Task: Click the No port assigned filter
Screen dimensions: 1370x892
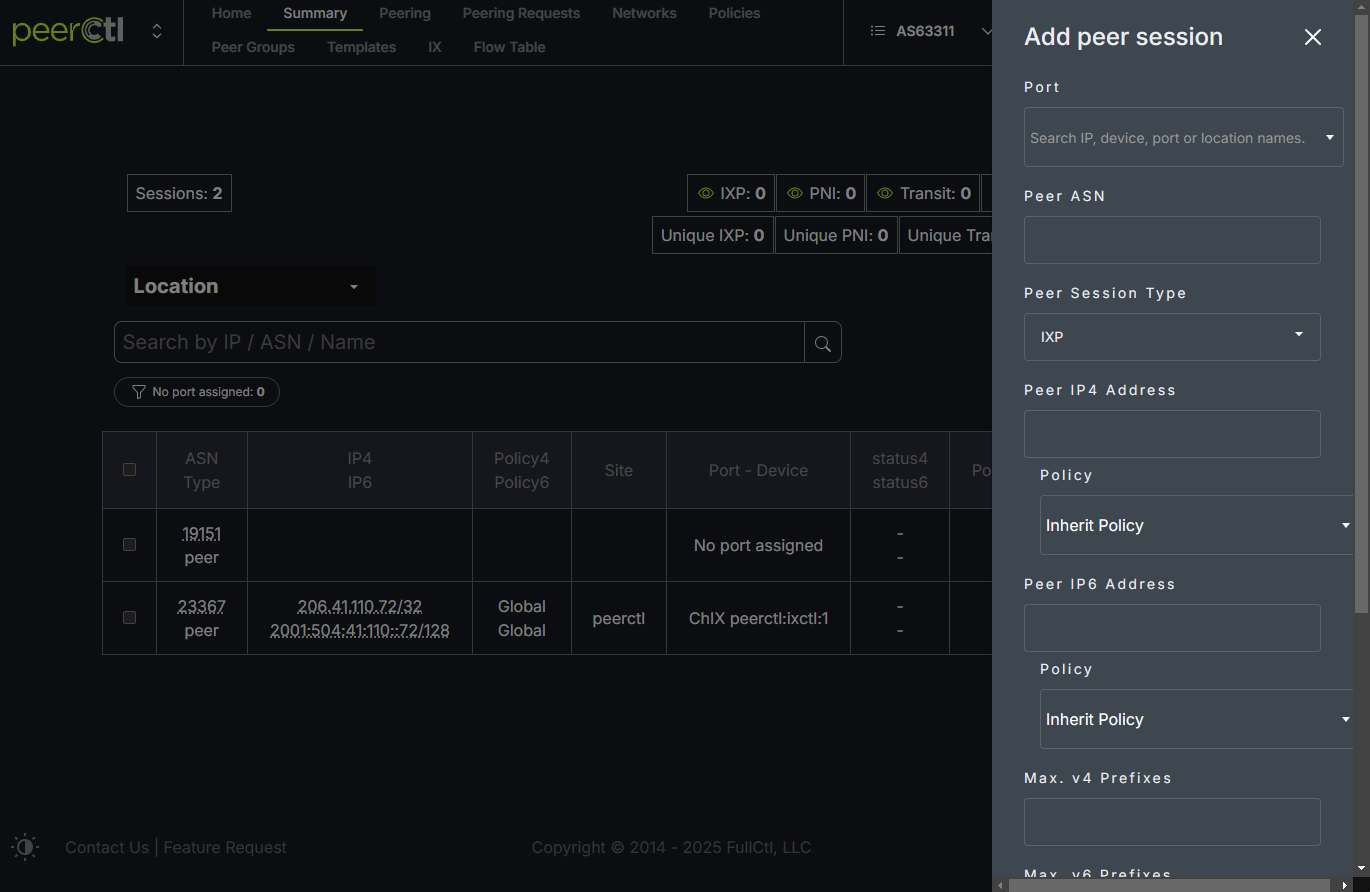Action: [197, 392]
